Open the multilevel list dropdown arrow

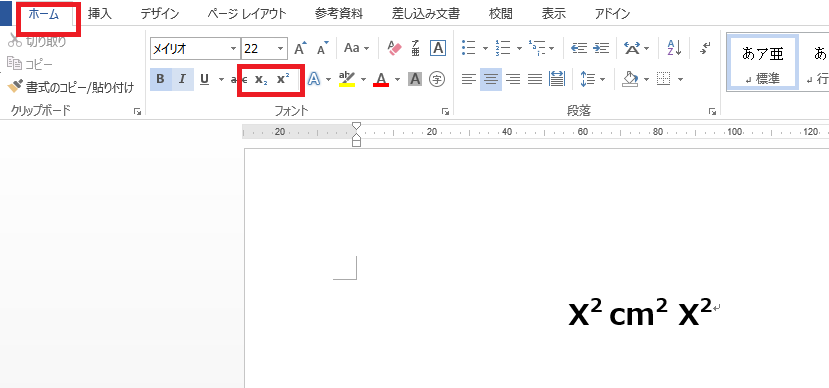click(551, 49)
